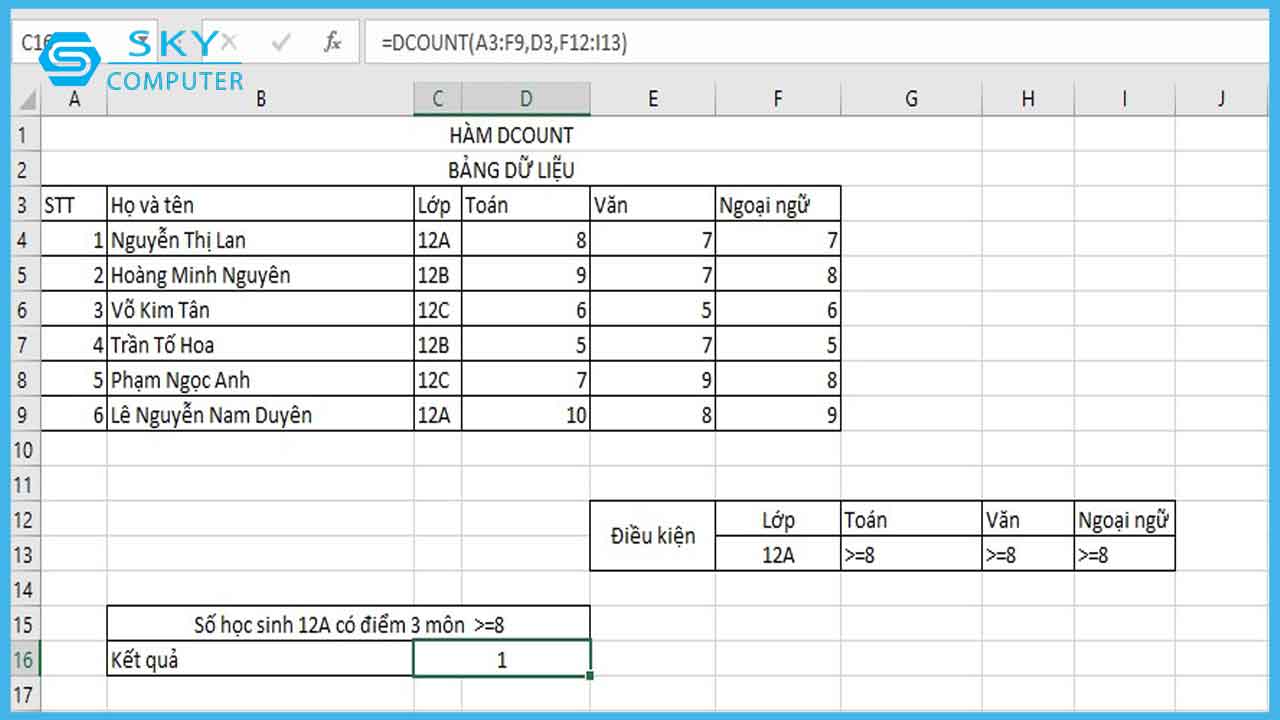
Task: Click the criteria "12A" cell in row 13
Action: point(778,554)
